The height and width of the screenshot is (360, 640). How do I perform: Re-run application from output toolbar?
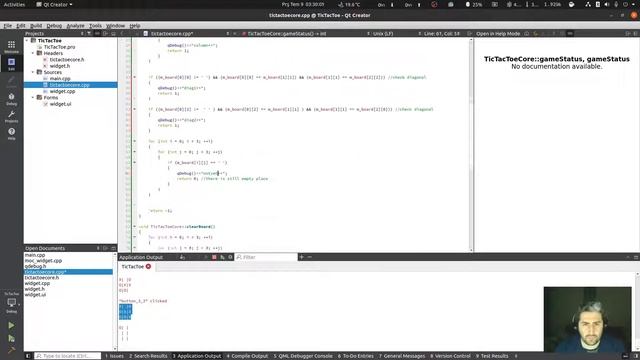(x=206, y=257)
